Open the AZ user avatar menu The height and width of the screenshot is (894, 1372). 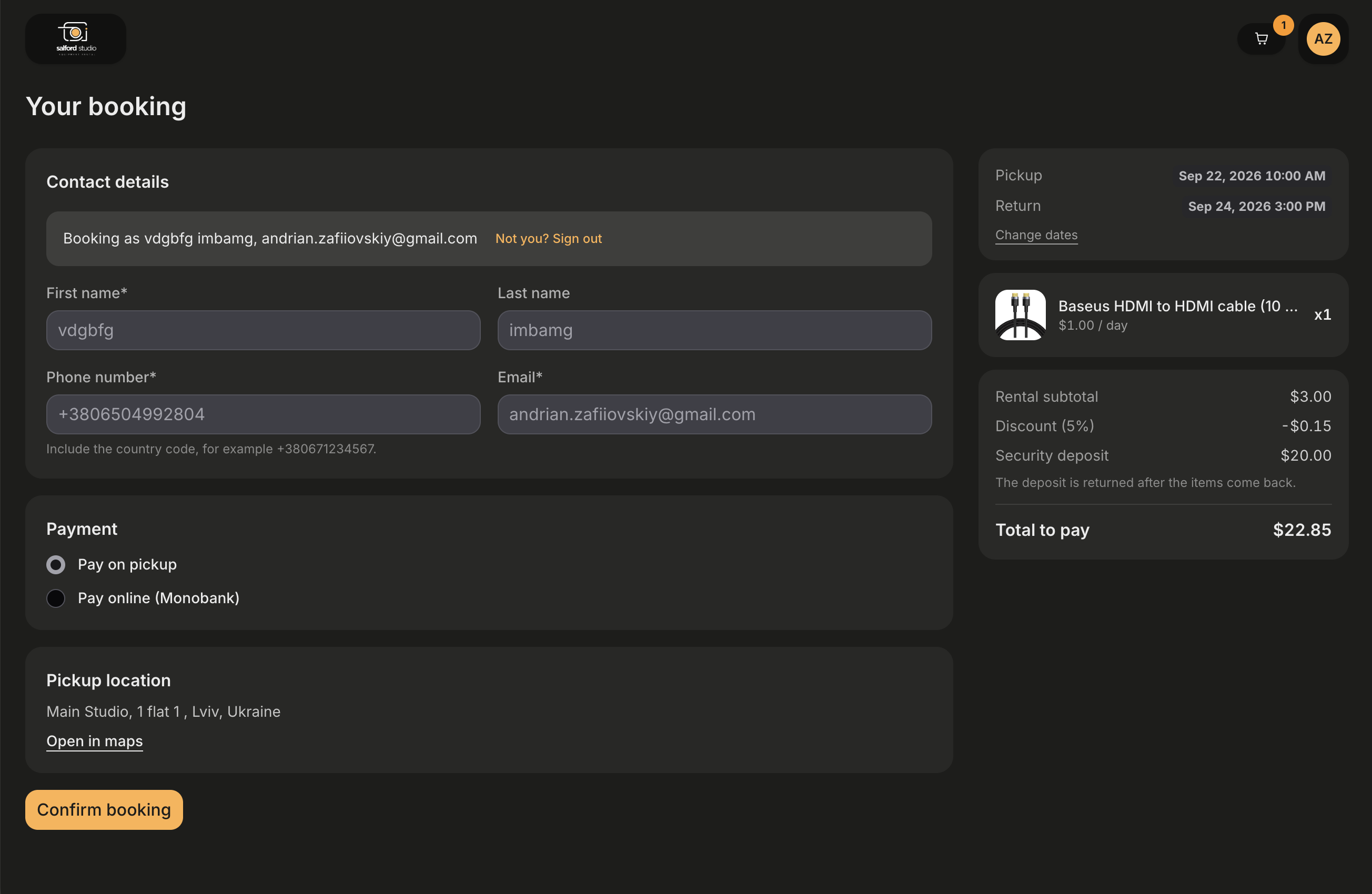pyautogui.click(x=1323, y=38)
